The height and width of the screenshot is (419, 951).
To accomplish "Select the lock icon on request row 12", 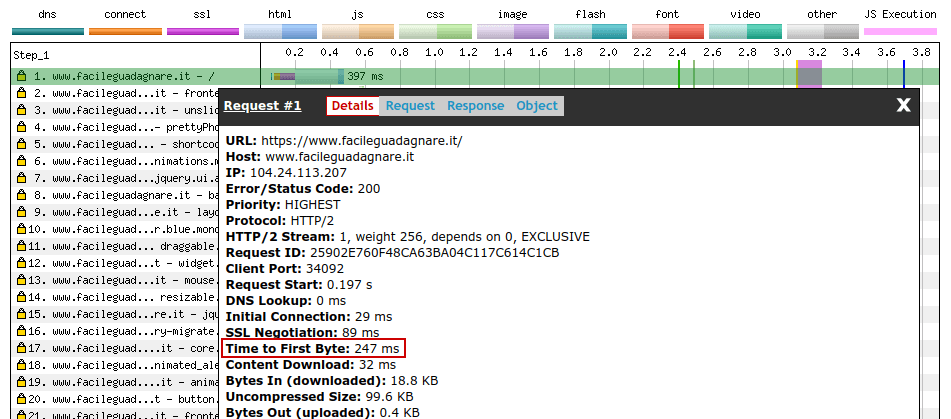I will (22, 263).
